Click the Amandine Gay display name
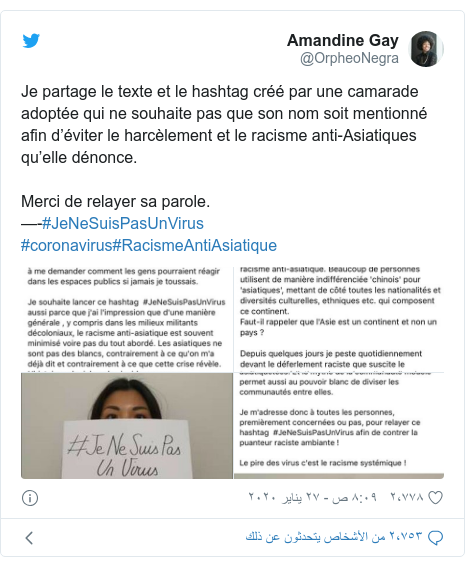The height and width of the screenshot is (567, 465). point(343,40)
